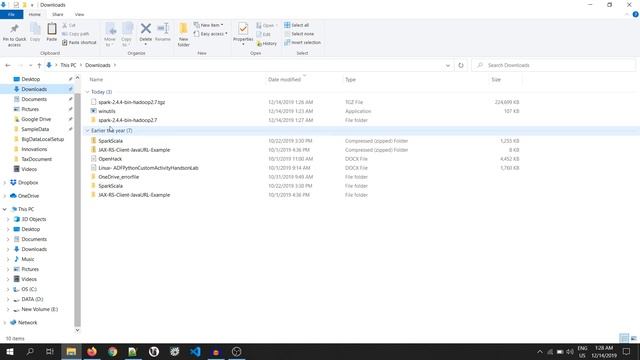
Task: Click Pin to Quick access icon
Action: click(14, 29)
